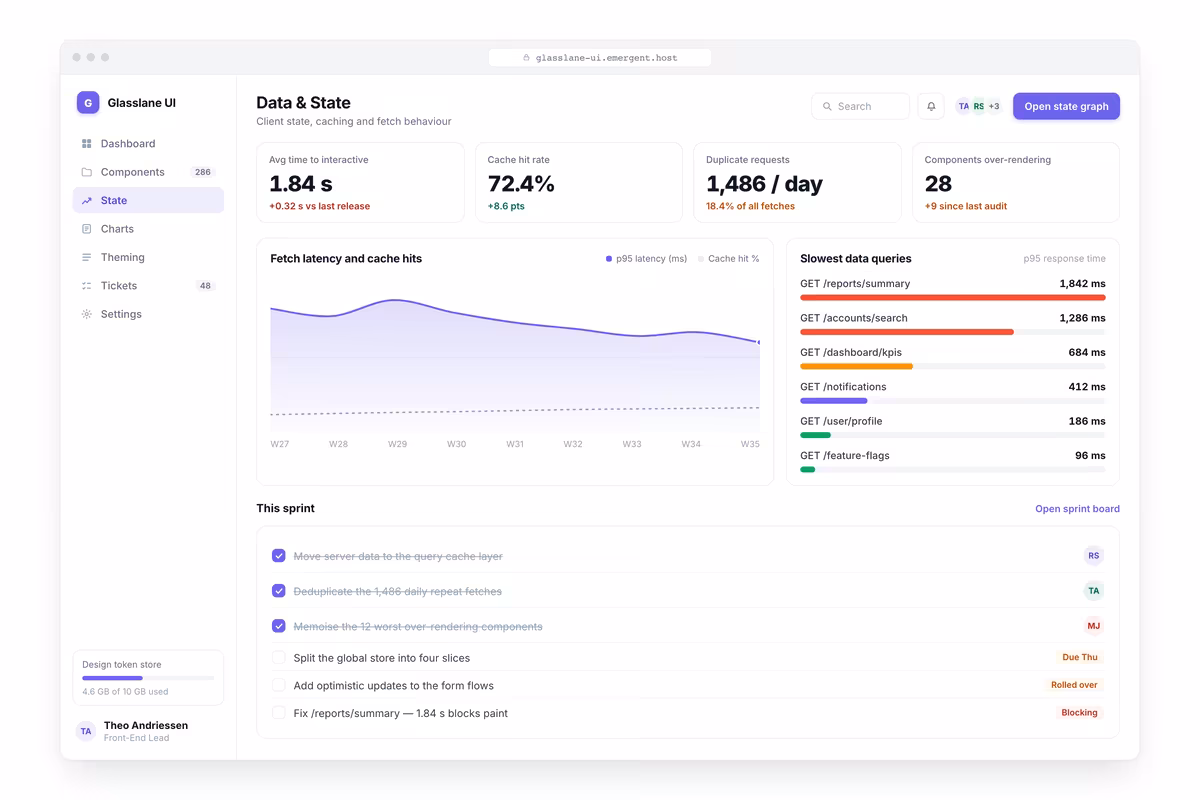The width and height of the screenshot is (1200, 800).
Task: Click the Charts document icon
Action: click(x=87, y=229)
